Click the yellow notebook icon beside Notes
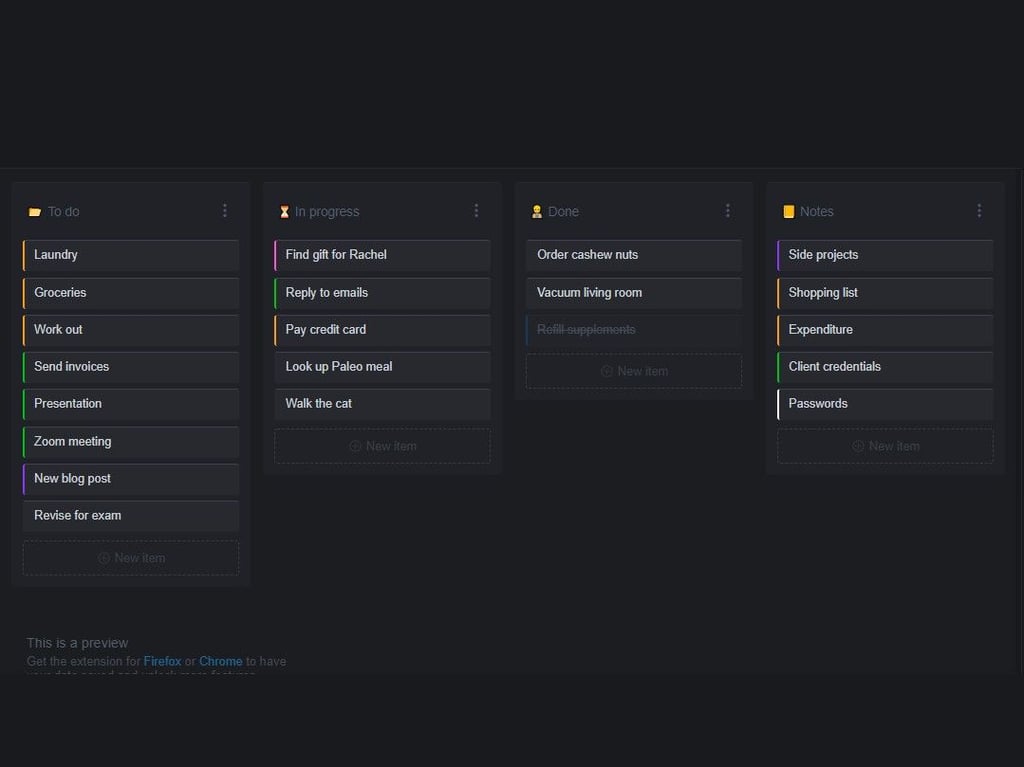Image resolution: width=1024 pixels, height=767 pixels. [788, 212]
